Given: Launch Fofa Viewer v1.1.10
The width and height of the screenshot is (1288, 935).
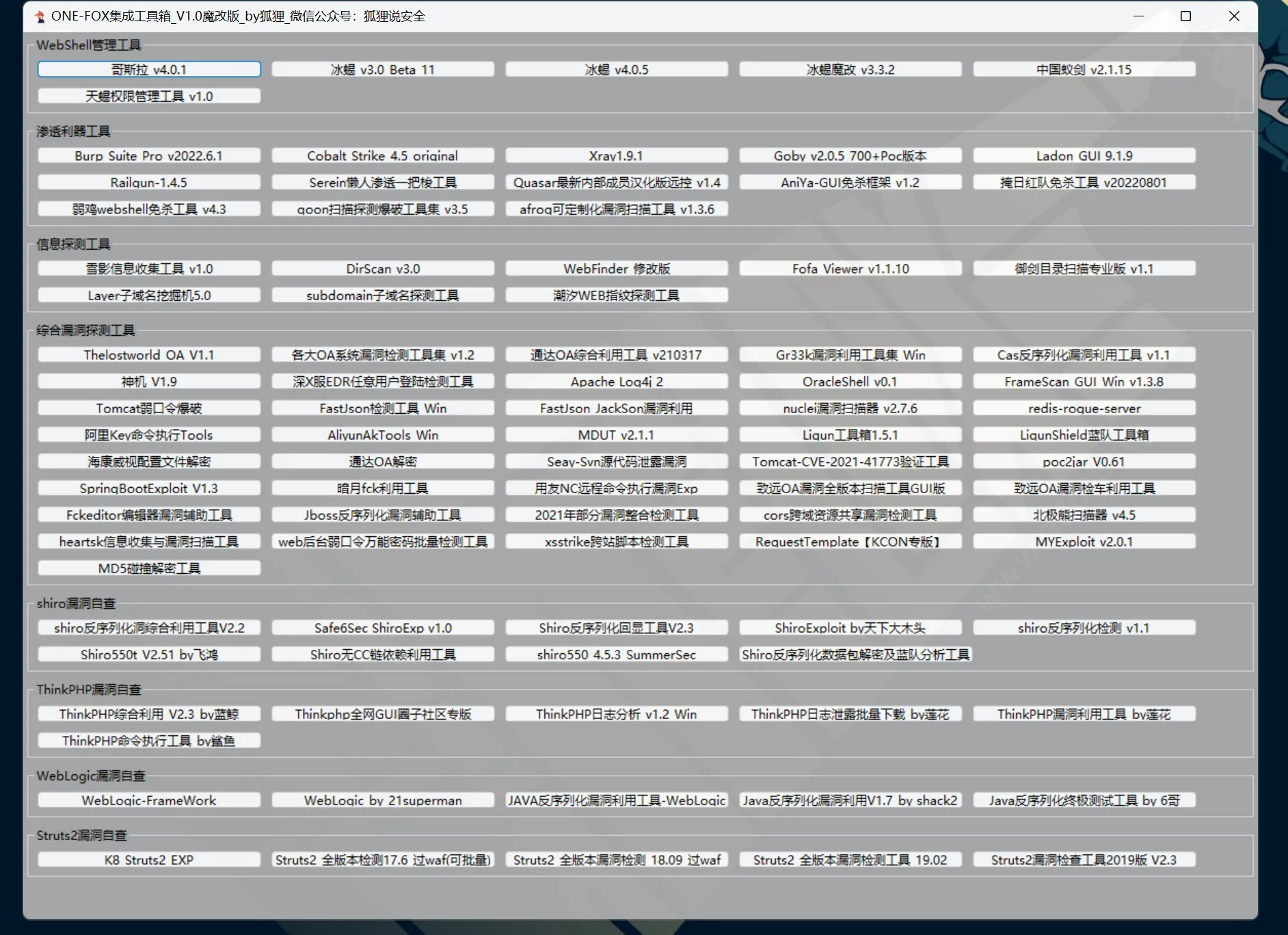Looking at the screenshot, I should click(x=850, y=269).
